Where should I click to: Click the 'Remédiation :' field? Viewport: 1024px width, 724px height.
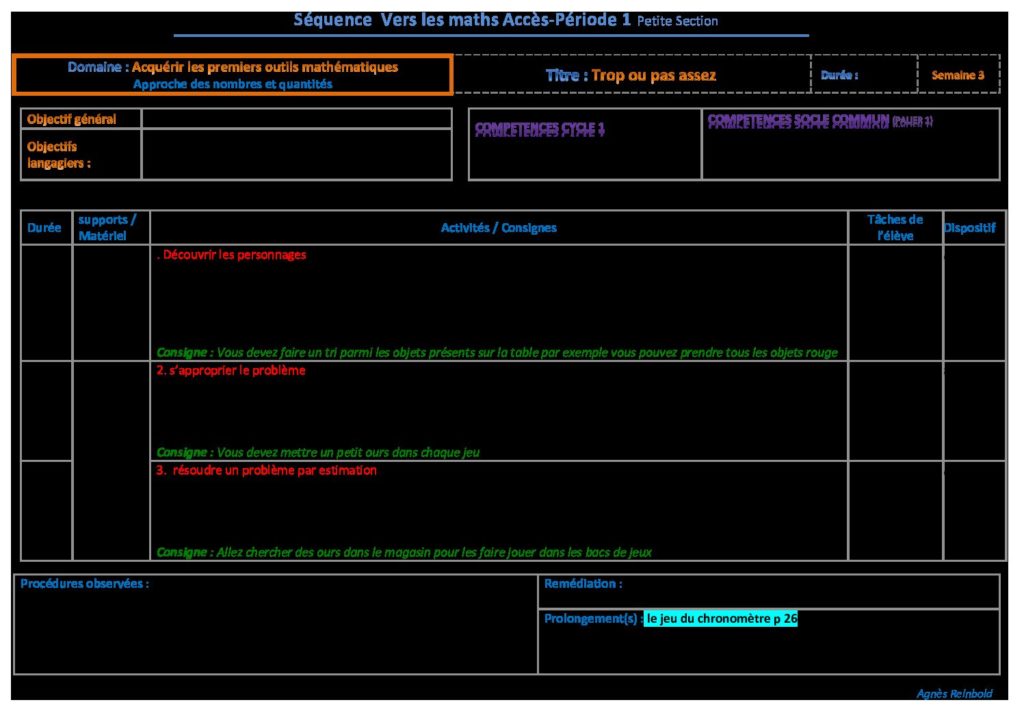click(768, 590)
